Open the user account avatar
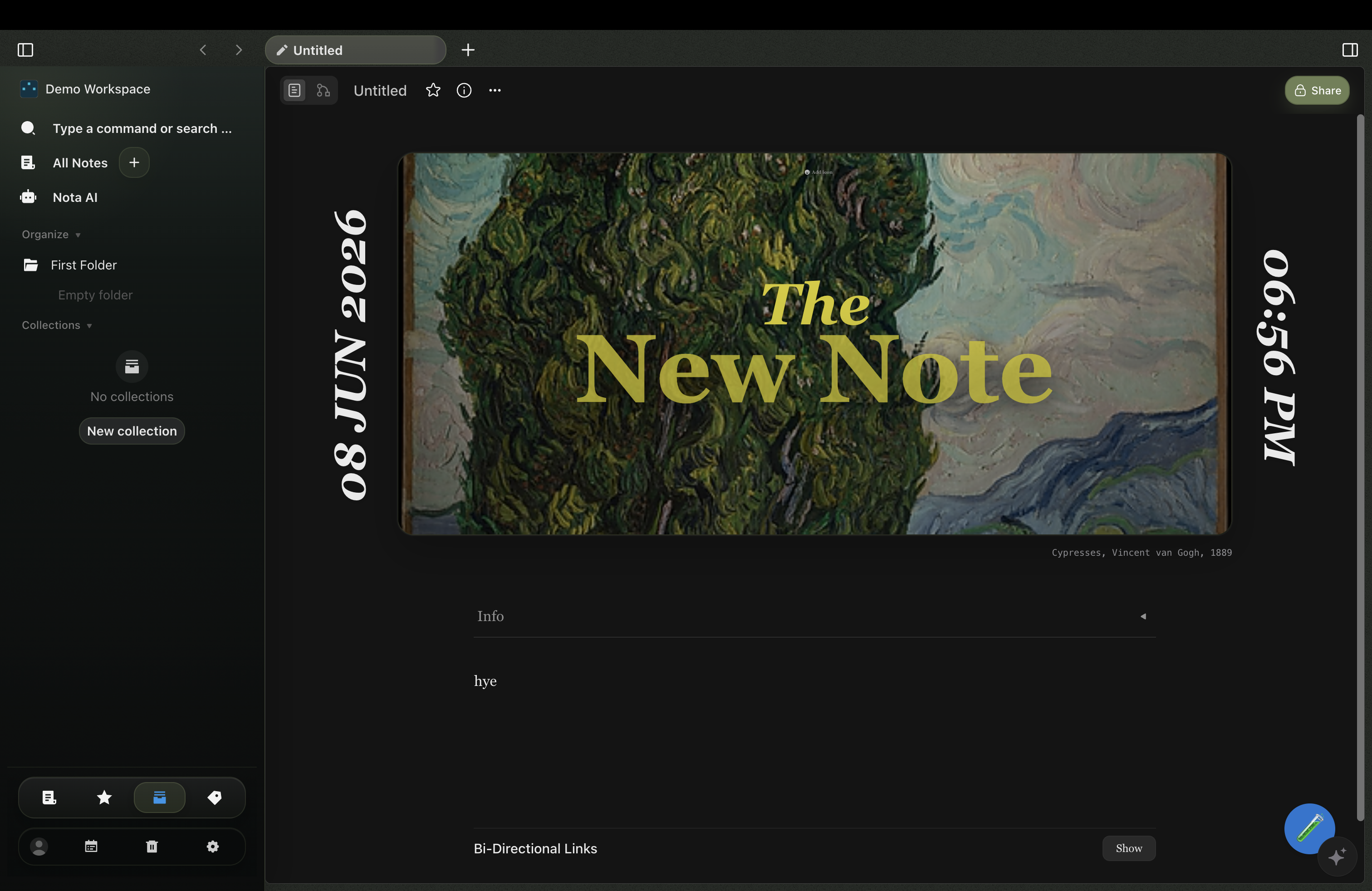Viewport: 1372px width, 891px height. click(x=39, y=847)
